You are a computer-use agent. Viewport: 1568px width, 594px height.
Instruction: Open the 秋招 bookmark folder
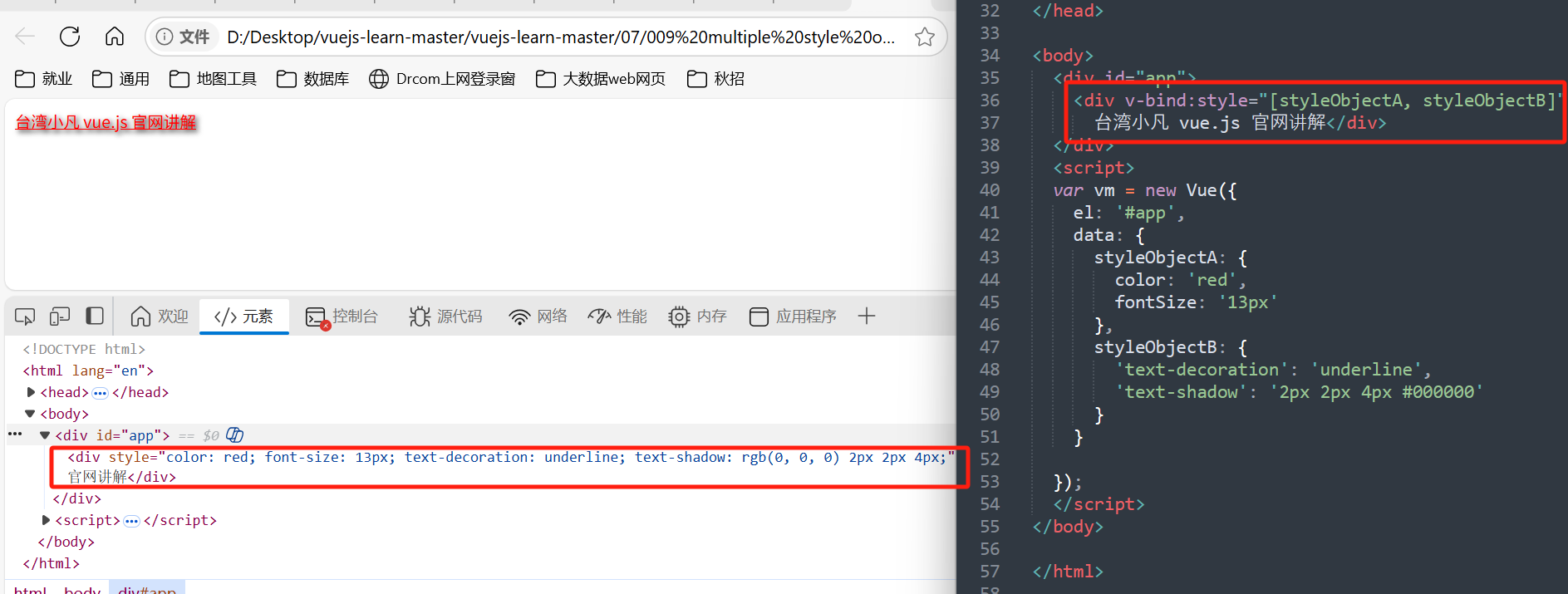(x=716, y=79)
